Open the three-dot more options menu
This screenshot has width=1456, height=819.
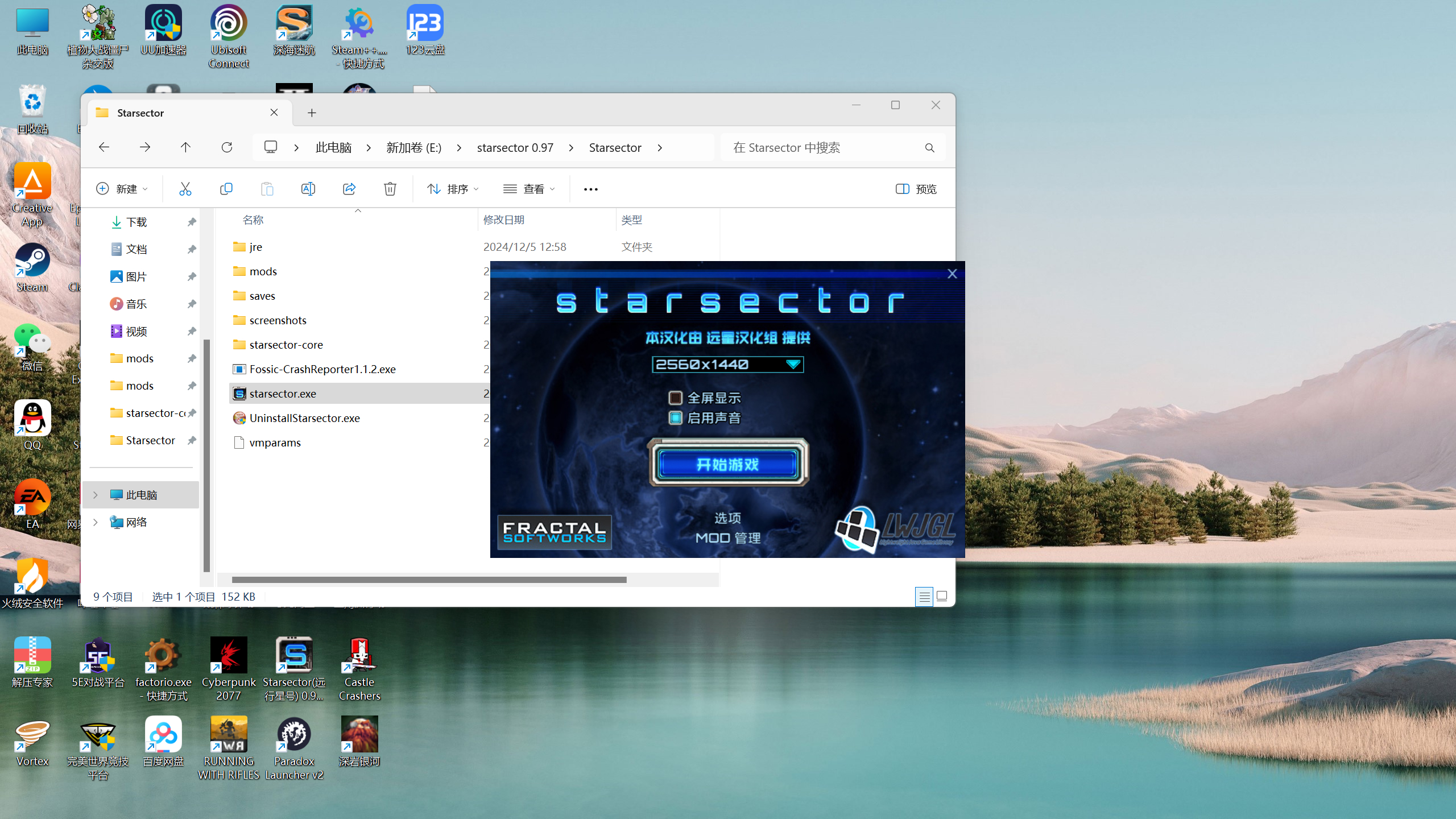[x=590, y=189]
